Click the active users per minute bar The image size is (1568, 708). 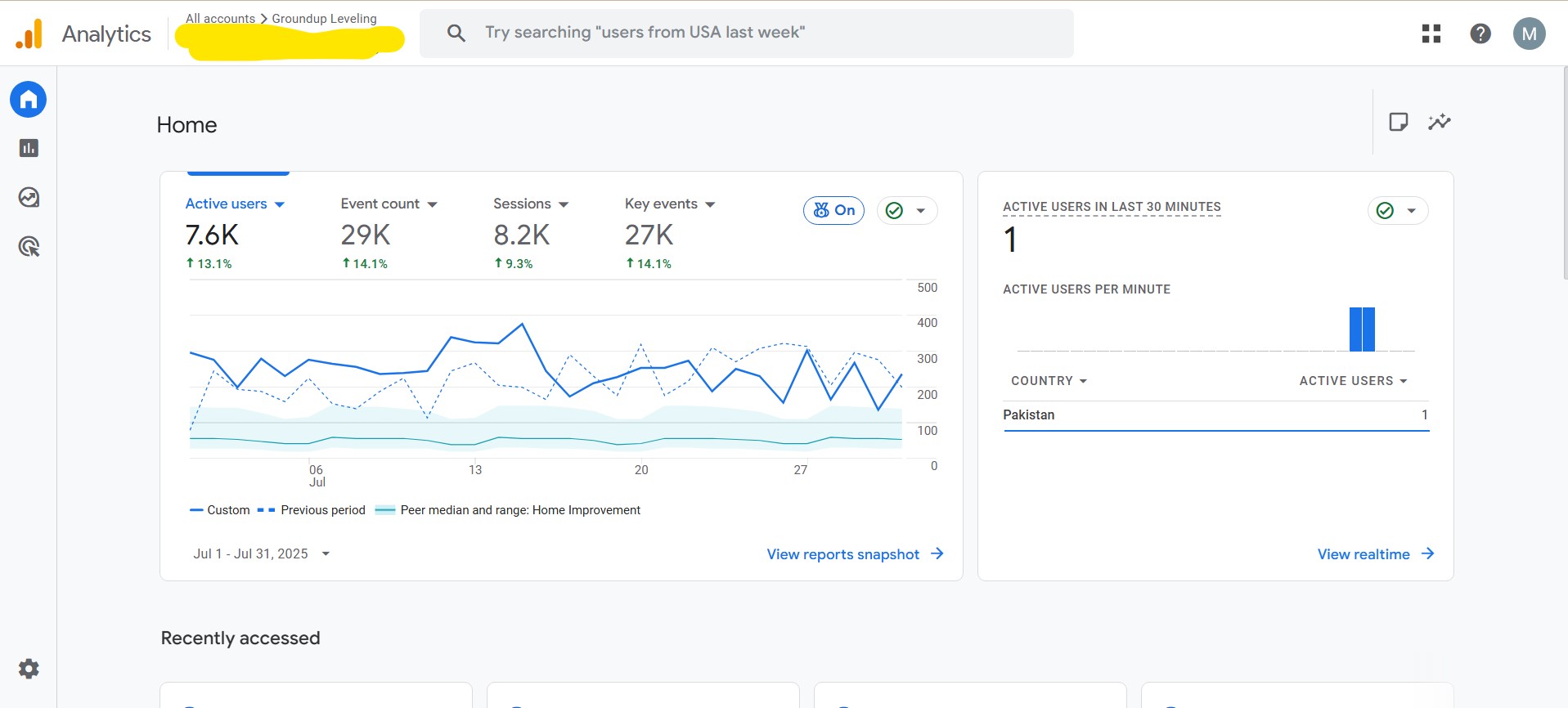click(x=1362, y=329)
